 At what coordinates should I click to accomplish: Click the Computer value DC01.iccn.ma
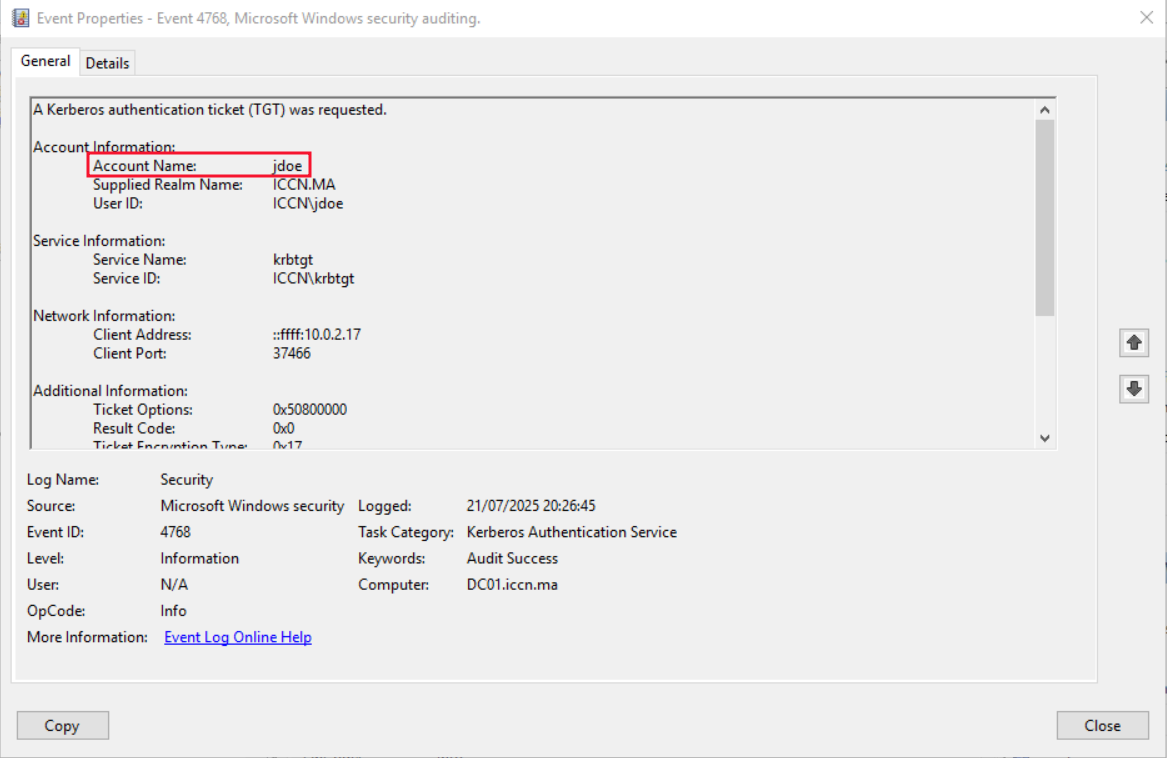click(512, 585)
